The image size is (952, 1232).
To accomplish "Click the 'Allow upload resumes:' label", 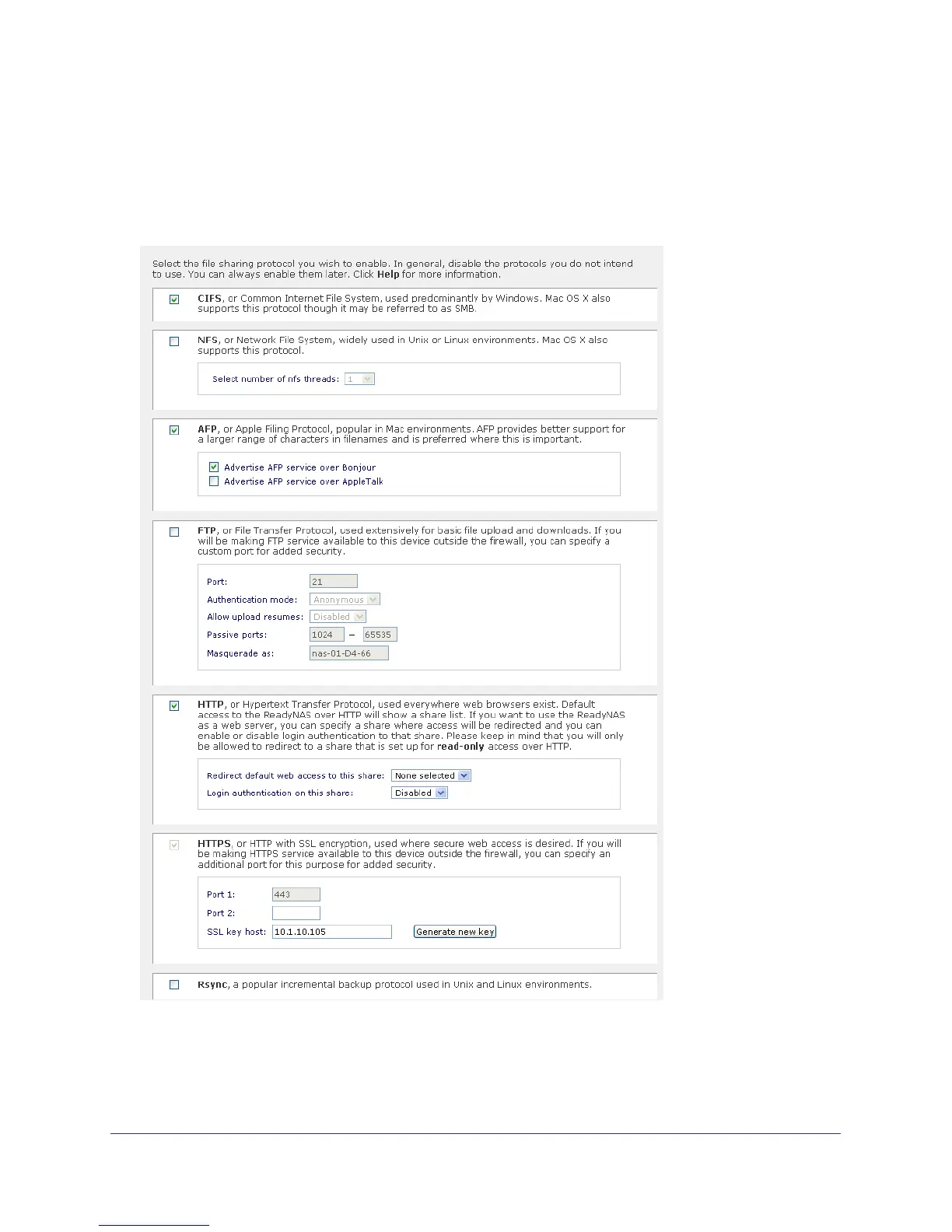I will [255, 617].
